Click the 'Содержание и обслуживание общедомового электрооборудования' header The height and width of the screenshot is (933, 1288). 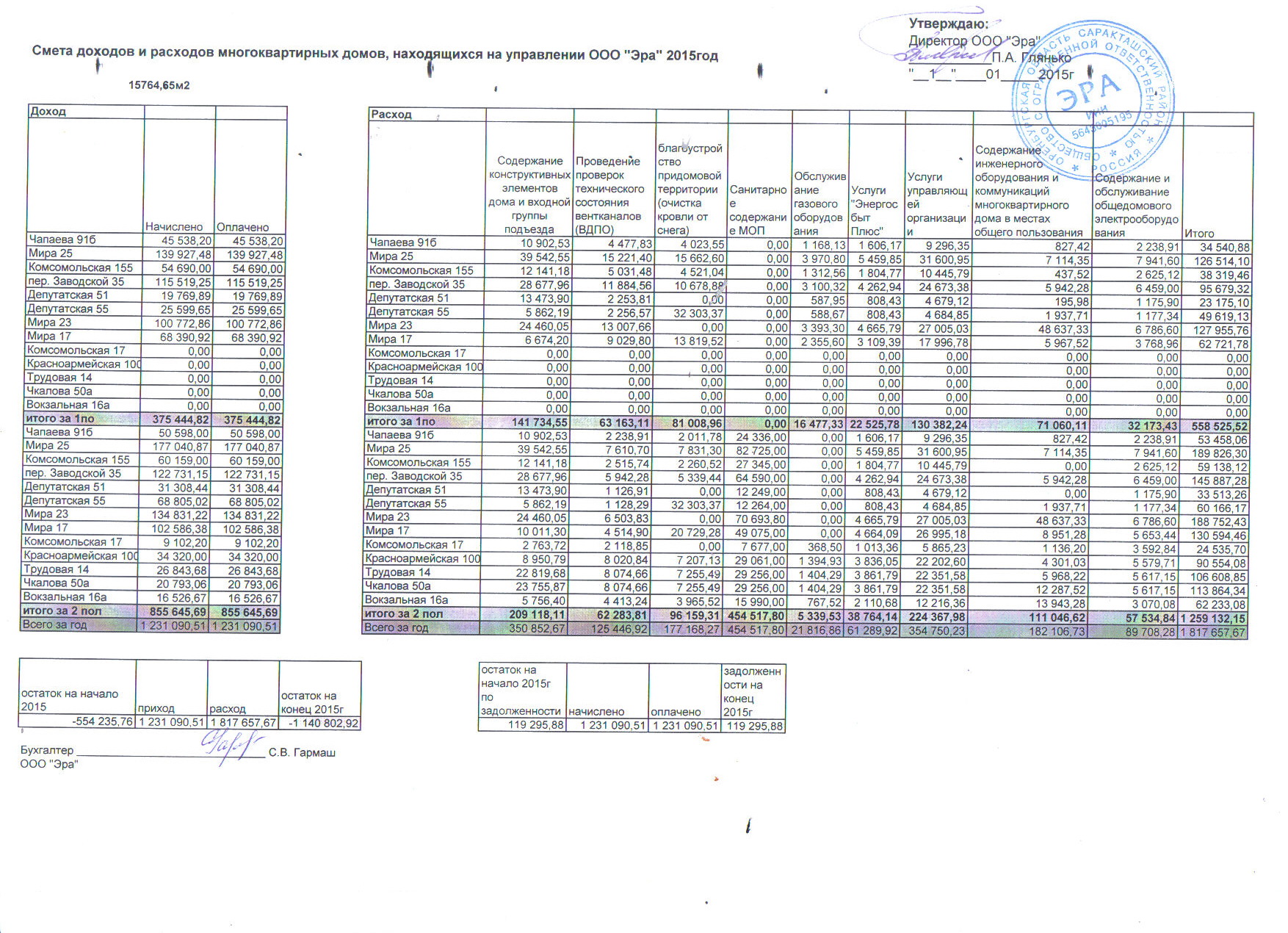(1137, 206)
